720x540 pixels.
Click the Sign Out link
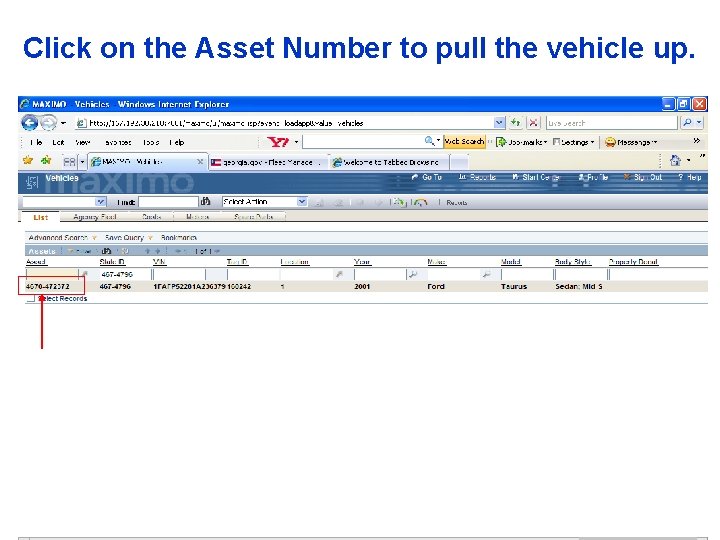pyautogui.click(x=643, y=177)
